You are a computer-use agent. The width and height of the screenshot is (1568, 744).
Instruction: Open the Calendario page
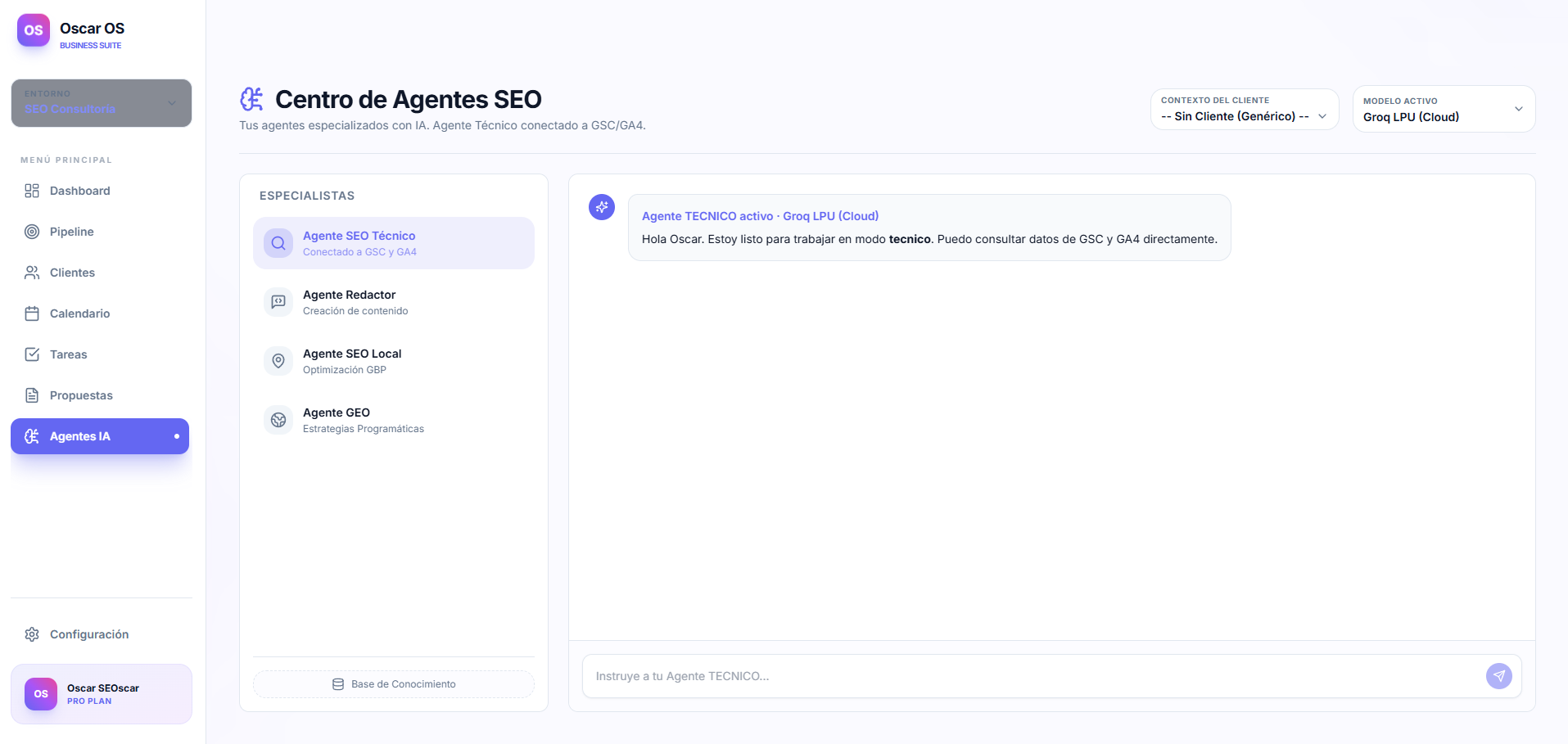click(79, 313)
